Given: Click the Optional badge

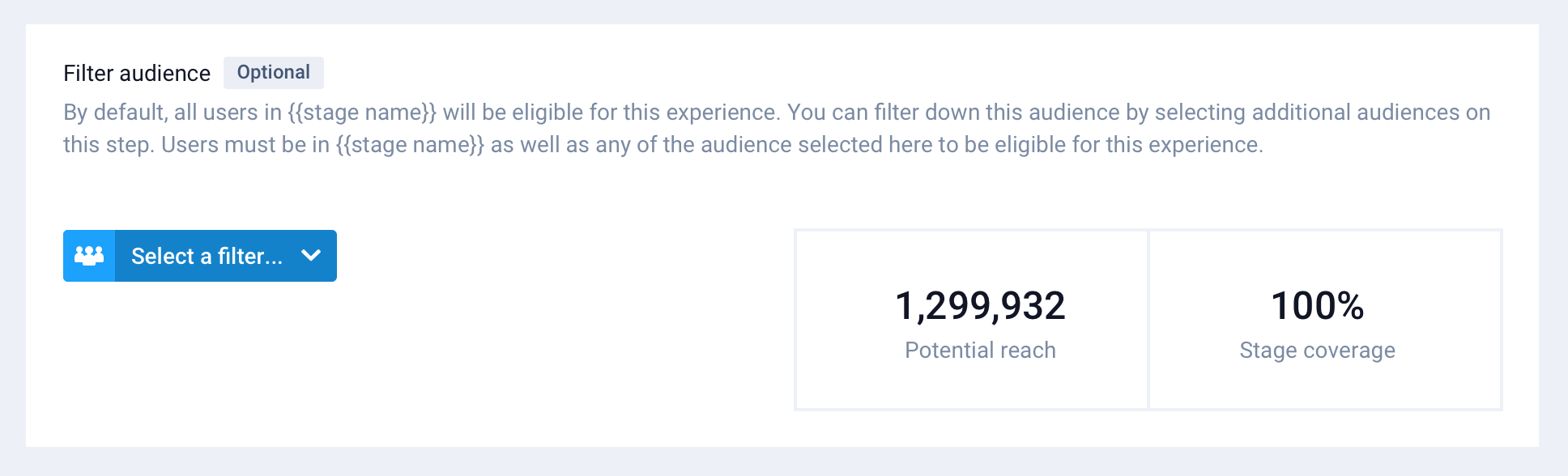Looking at the screenshot, I should pos(273,73).
